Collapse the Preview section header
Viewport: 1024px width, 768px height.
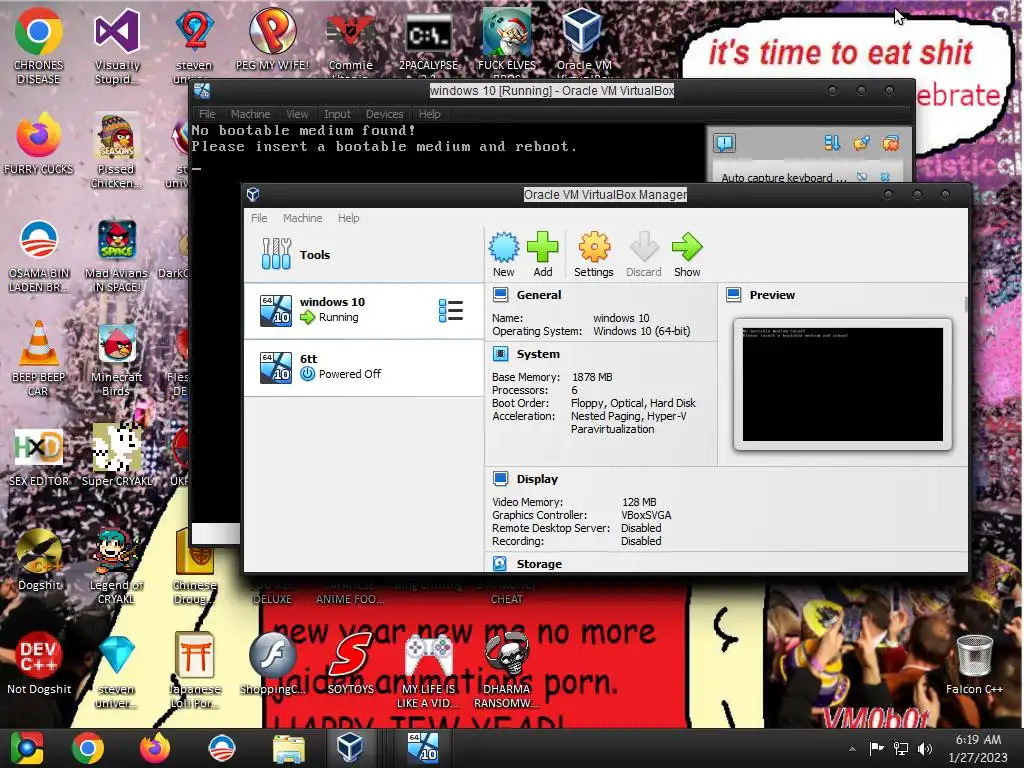772,295
